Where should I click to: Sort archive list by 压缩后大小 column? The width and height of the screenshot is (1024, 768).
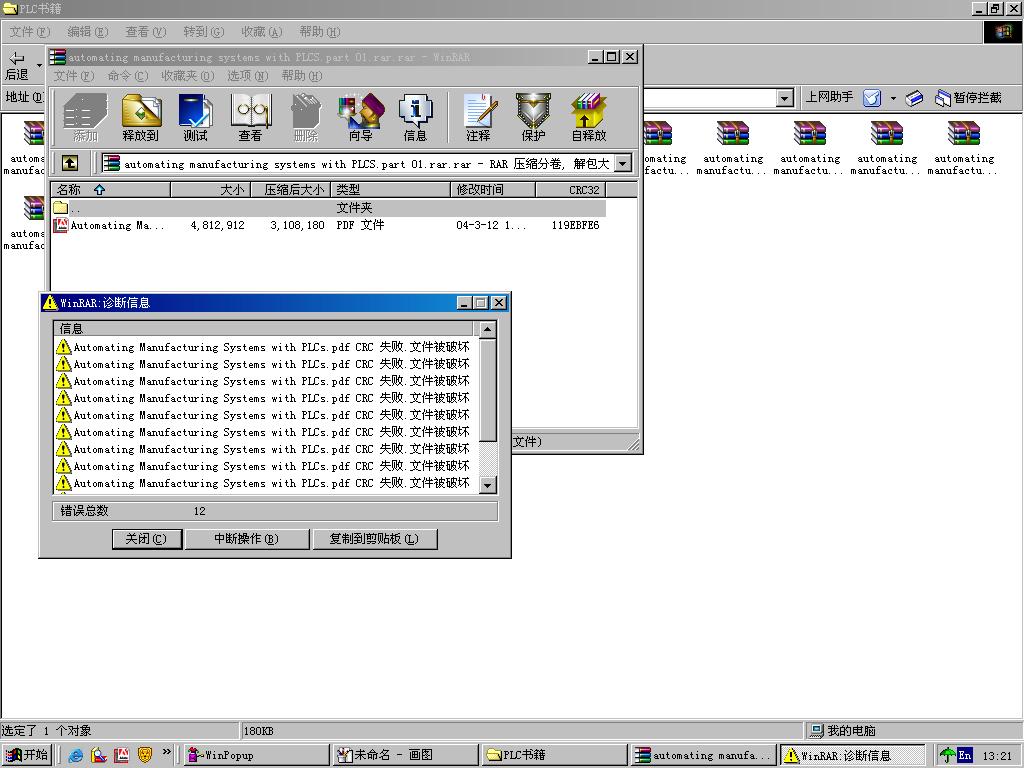[x=290, y=189]
